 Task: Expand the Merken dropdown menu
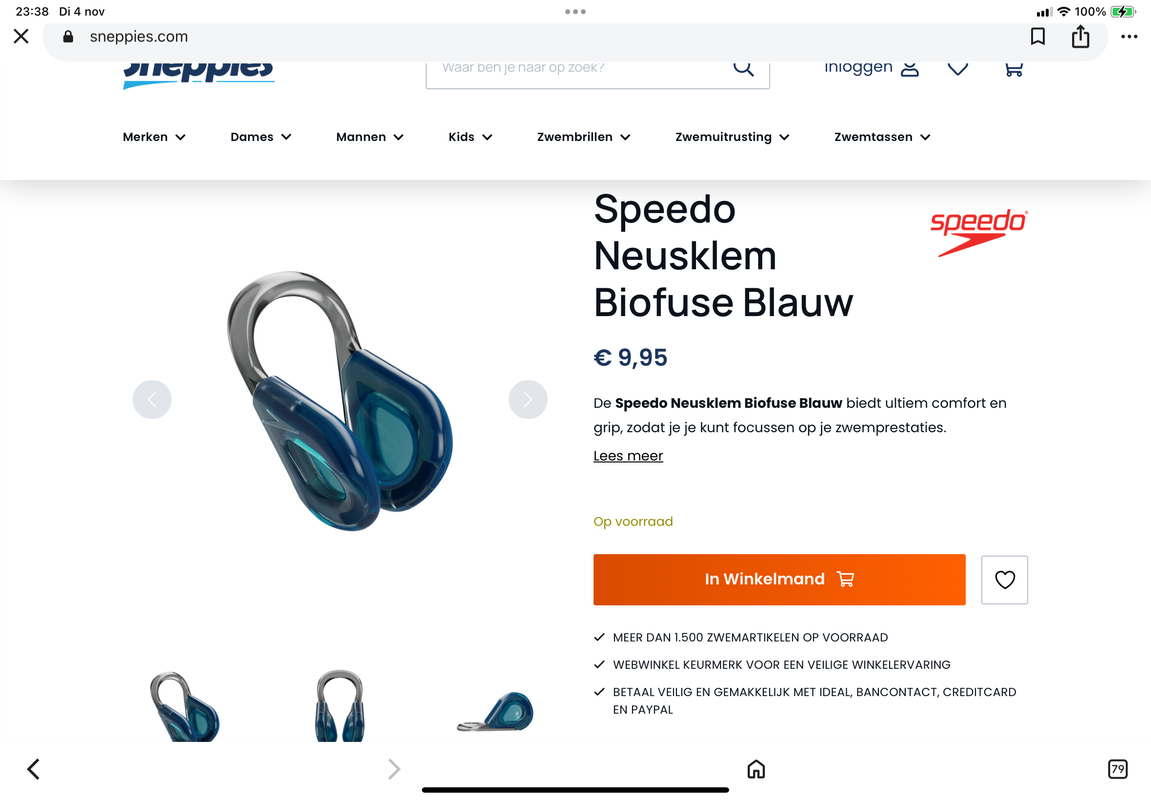pyautogui.click(x=154, y=137)
